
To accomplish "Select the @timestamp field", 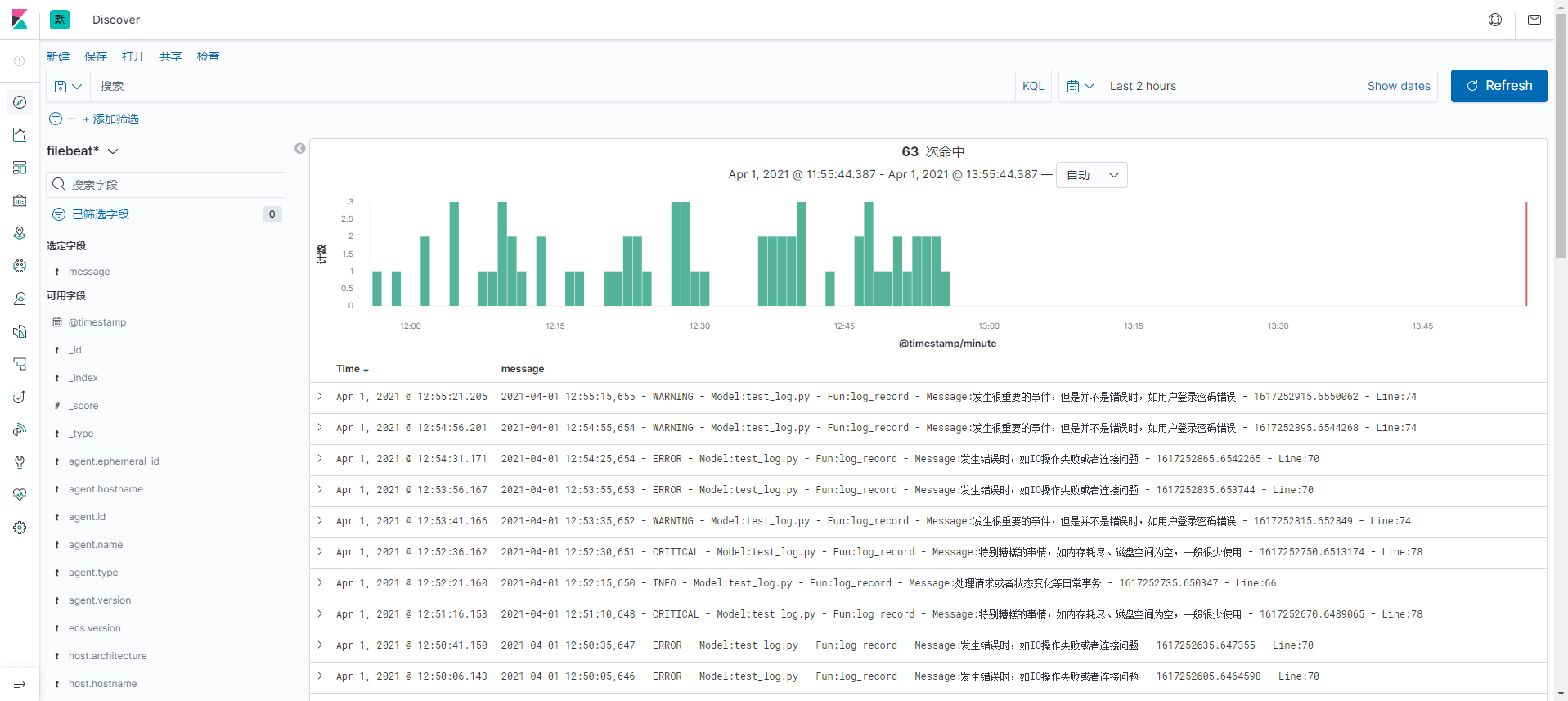I will [x=97, y=322].
